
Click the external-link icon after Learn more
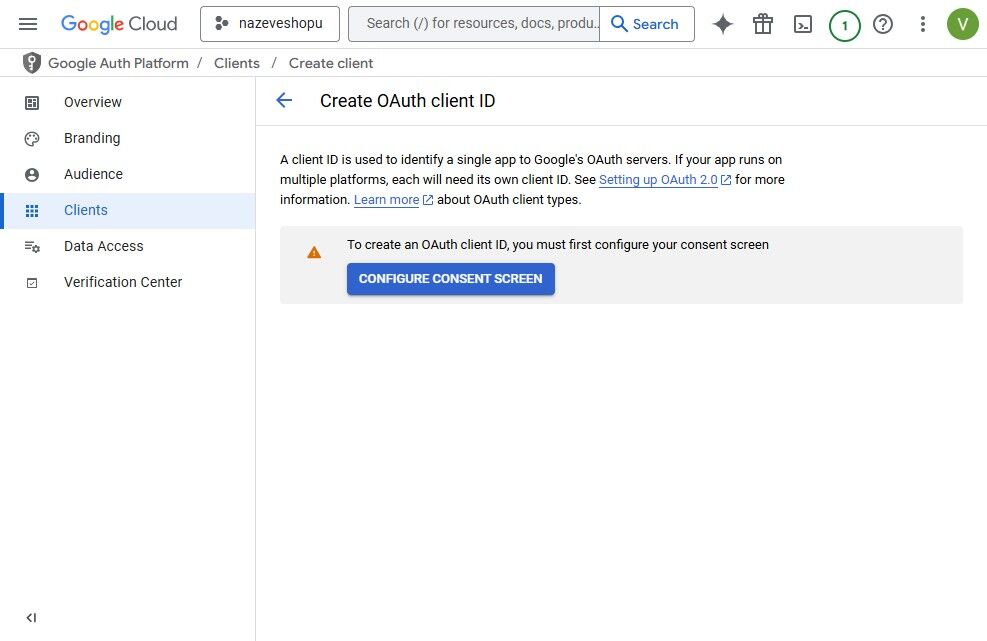coord(428,200)
